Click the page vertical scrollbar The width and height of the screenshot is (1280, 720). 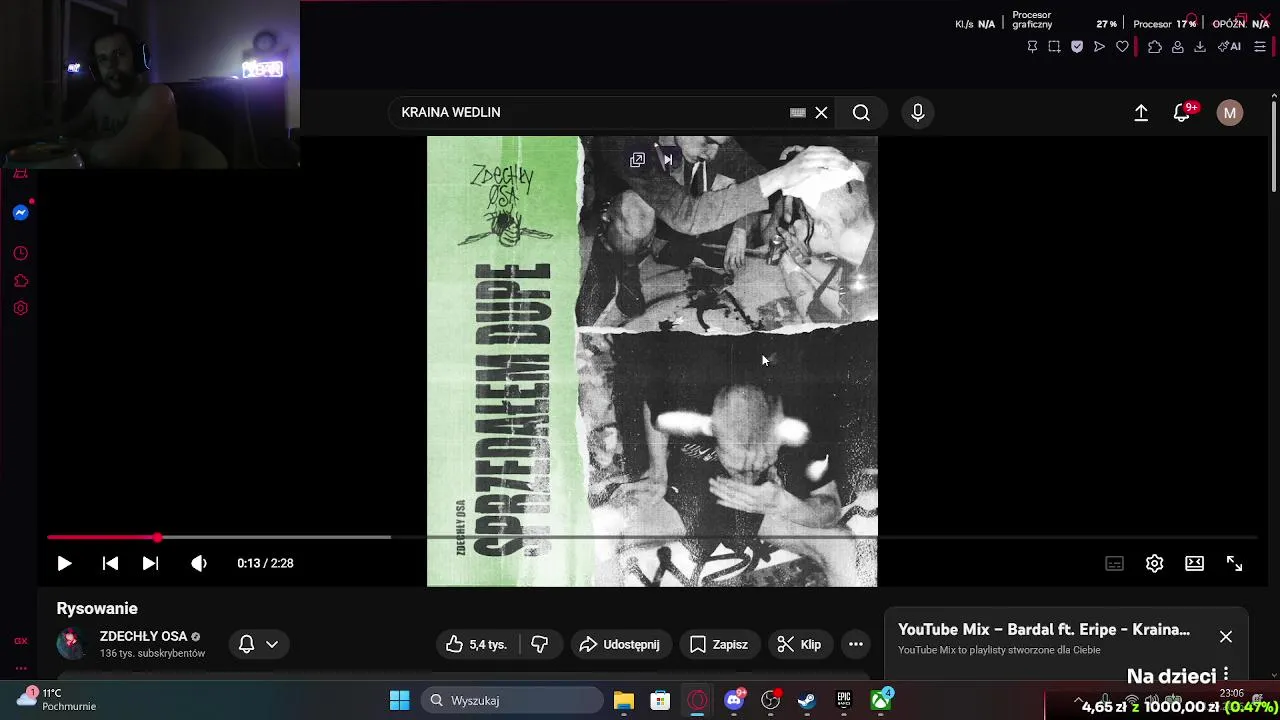[1273, 147]
